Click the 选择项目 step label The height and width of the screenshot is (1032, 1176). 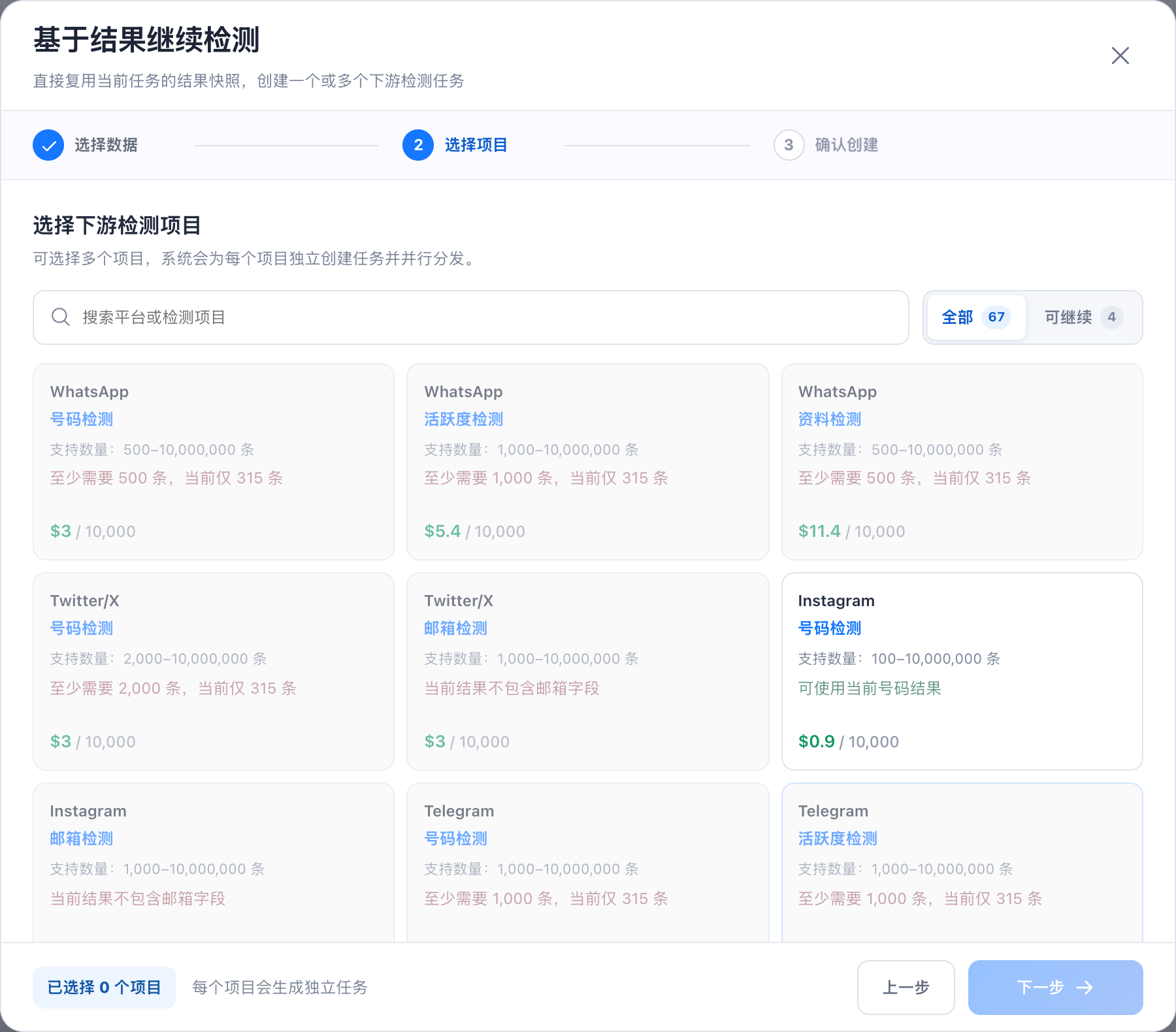point(476,145)
